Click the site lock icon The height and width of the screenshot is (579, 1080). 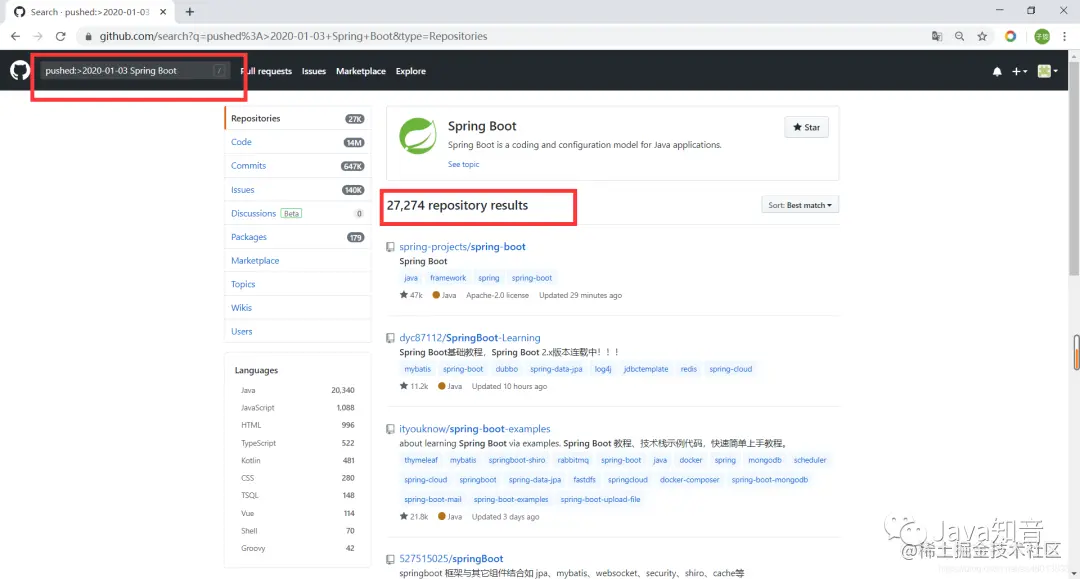click(x=88, y=36)
